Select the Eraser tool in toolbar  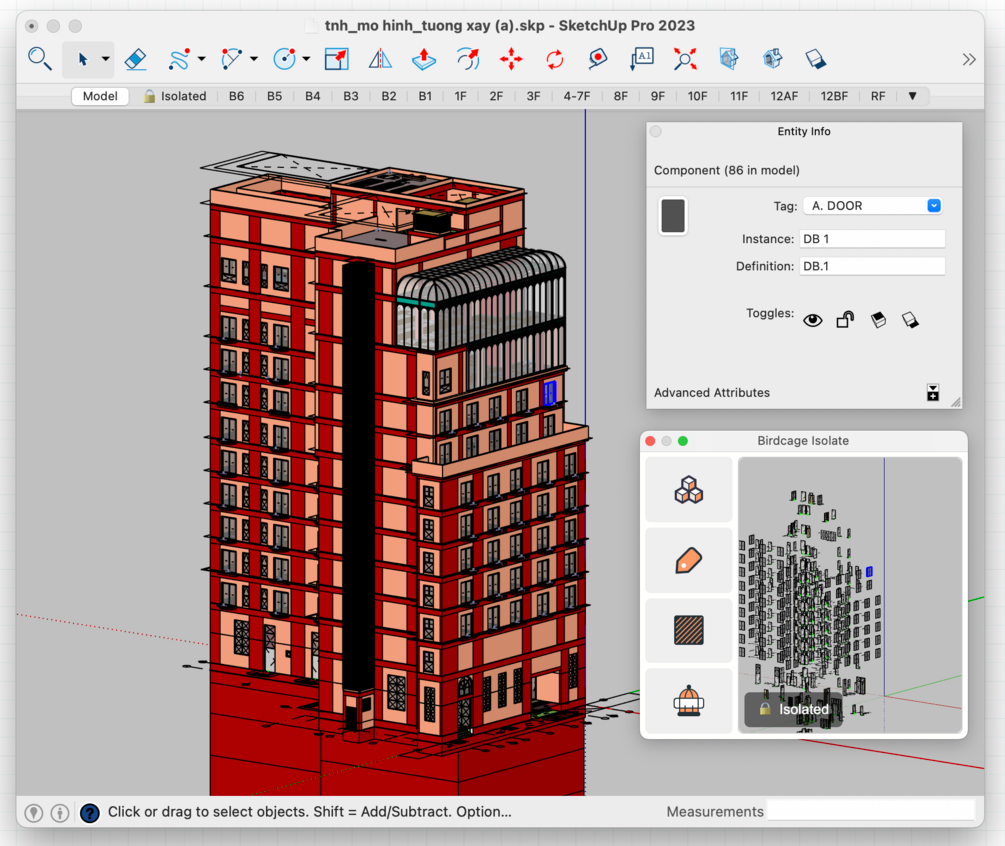point(136,60)
